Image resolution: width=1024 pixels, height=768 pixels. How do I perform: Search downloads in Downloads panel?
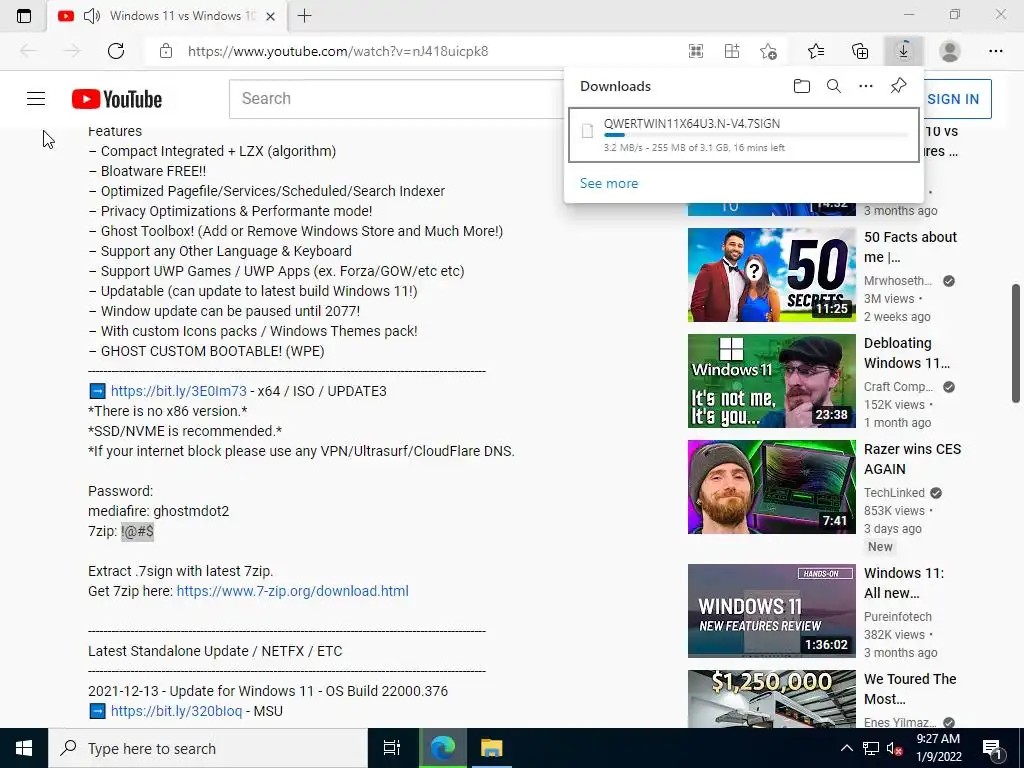(x=834, y=86)
